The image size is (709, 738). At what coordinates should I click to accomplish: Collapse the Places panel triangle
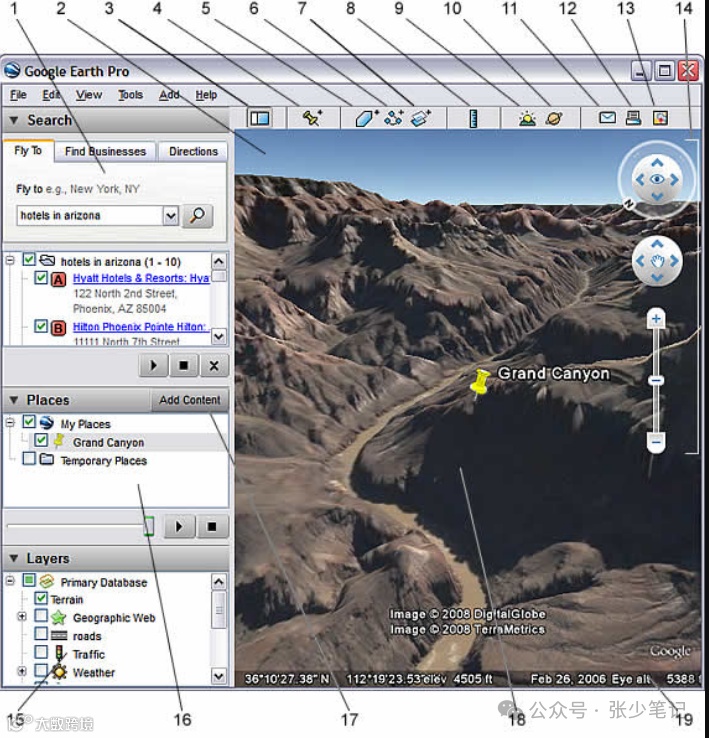click(14, 400)
